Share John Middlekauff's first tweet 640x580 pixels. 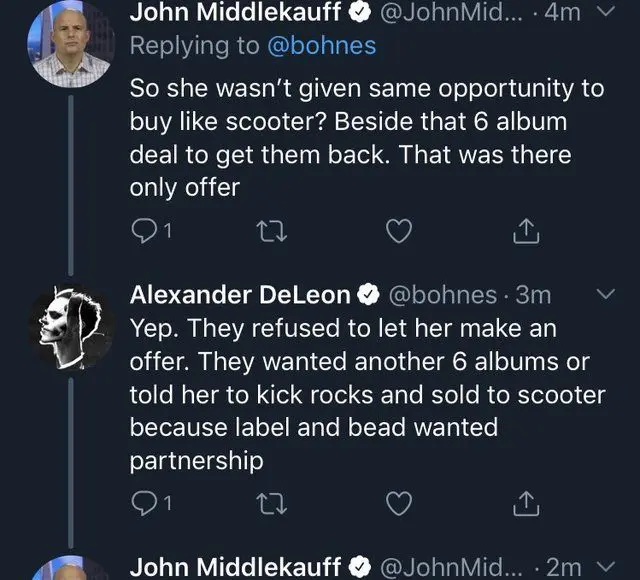tap(526, 231)
